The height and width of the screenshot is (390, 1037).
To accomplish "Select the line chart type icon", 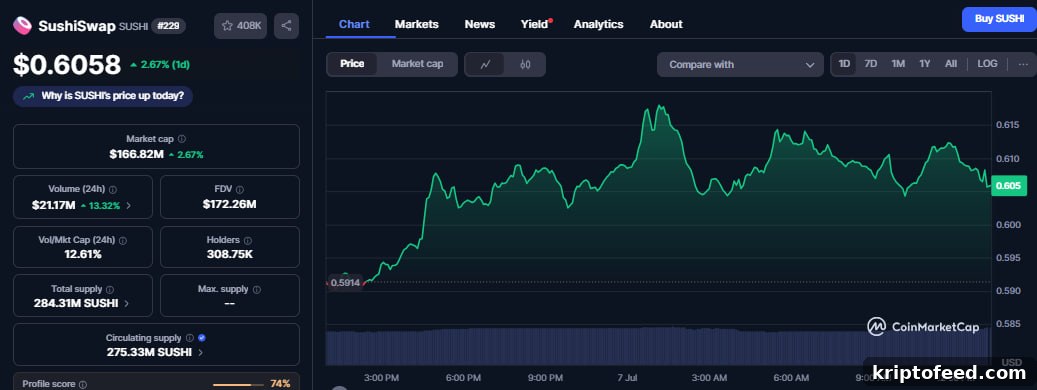I will coord(485,64).
